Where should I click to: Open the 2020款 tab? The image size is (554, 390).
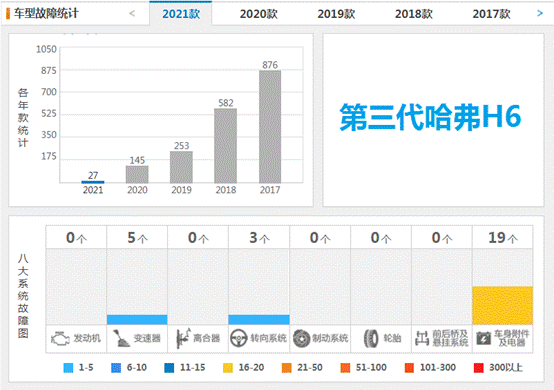tap(259, 14)
